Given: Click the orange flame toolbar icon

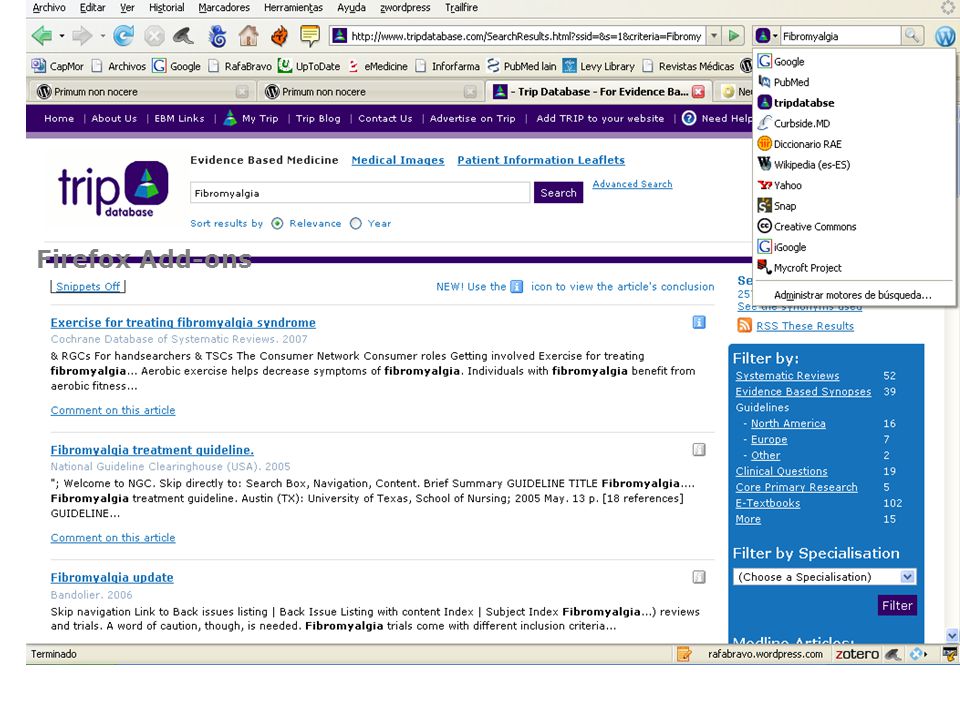Looking at the screenshot, I should tap(279, 36).
